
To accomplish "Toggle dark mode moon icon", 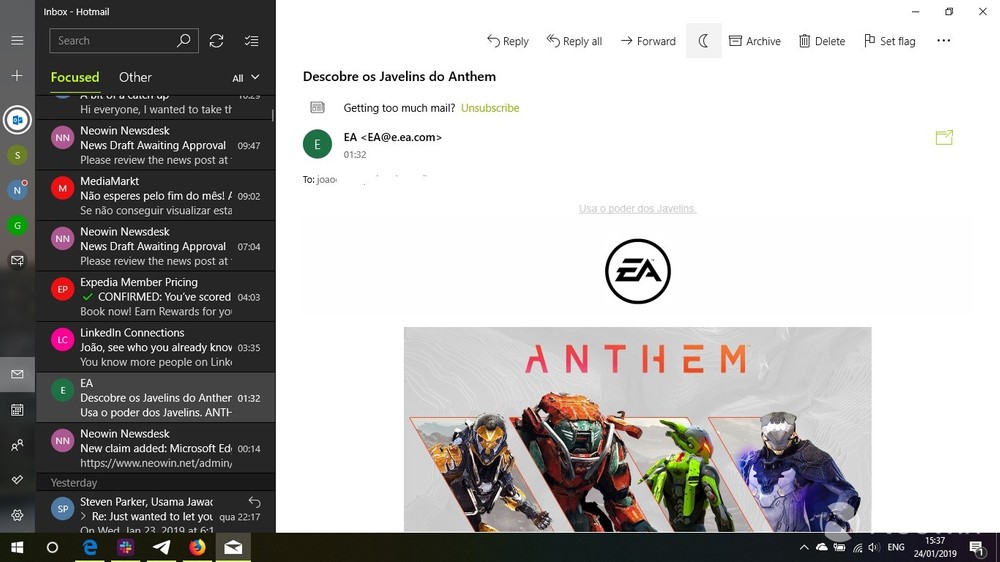I will 703,41.
